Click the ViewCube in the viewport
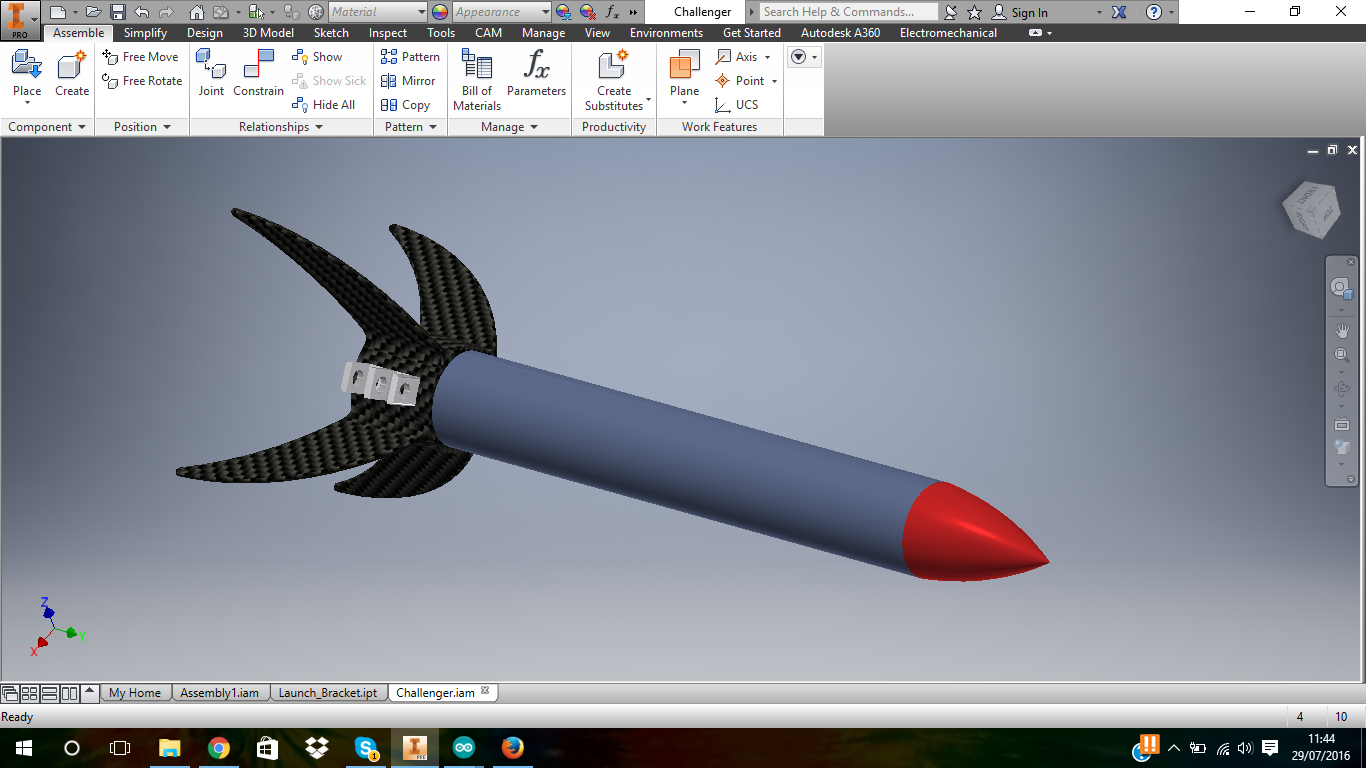This screenshot has height=768, width=1366. 1311,209
